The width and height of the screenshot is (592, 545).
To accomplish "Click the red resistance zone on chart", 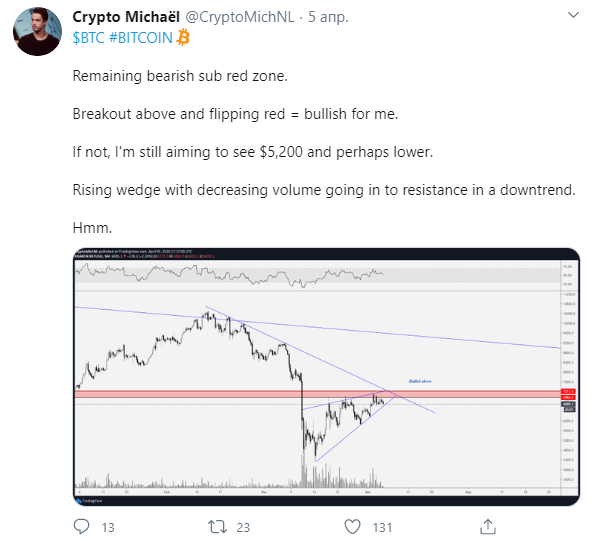I will (x=317, y=394).
